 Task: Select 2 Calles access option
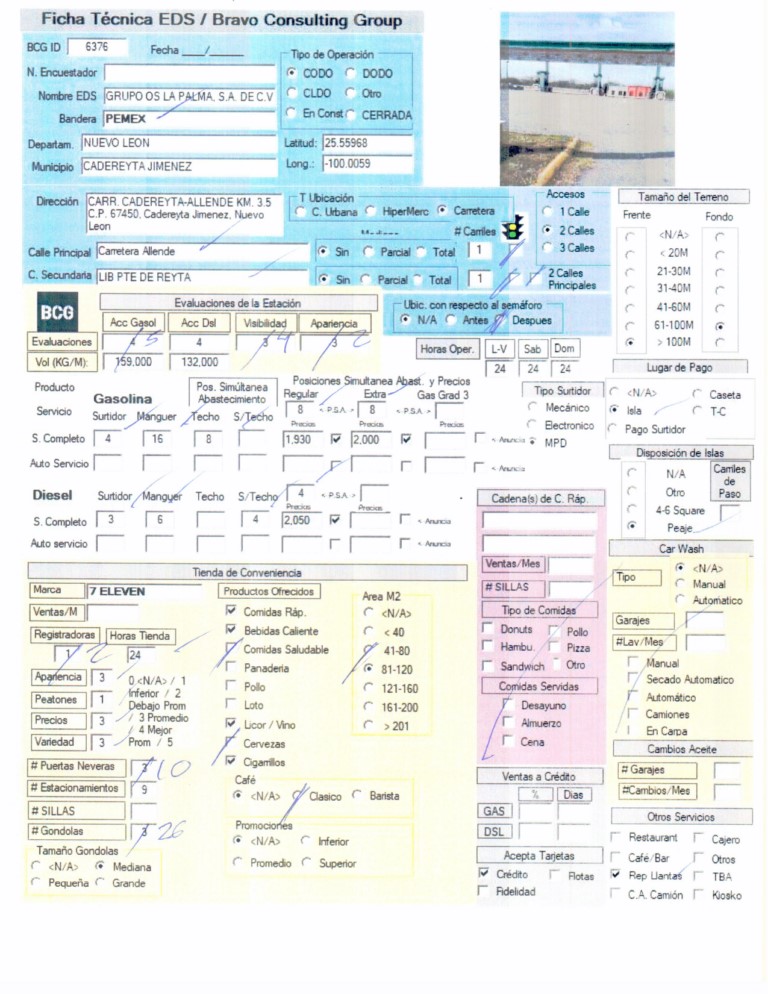click(547, 230)
